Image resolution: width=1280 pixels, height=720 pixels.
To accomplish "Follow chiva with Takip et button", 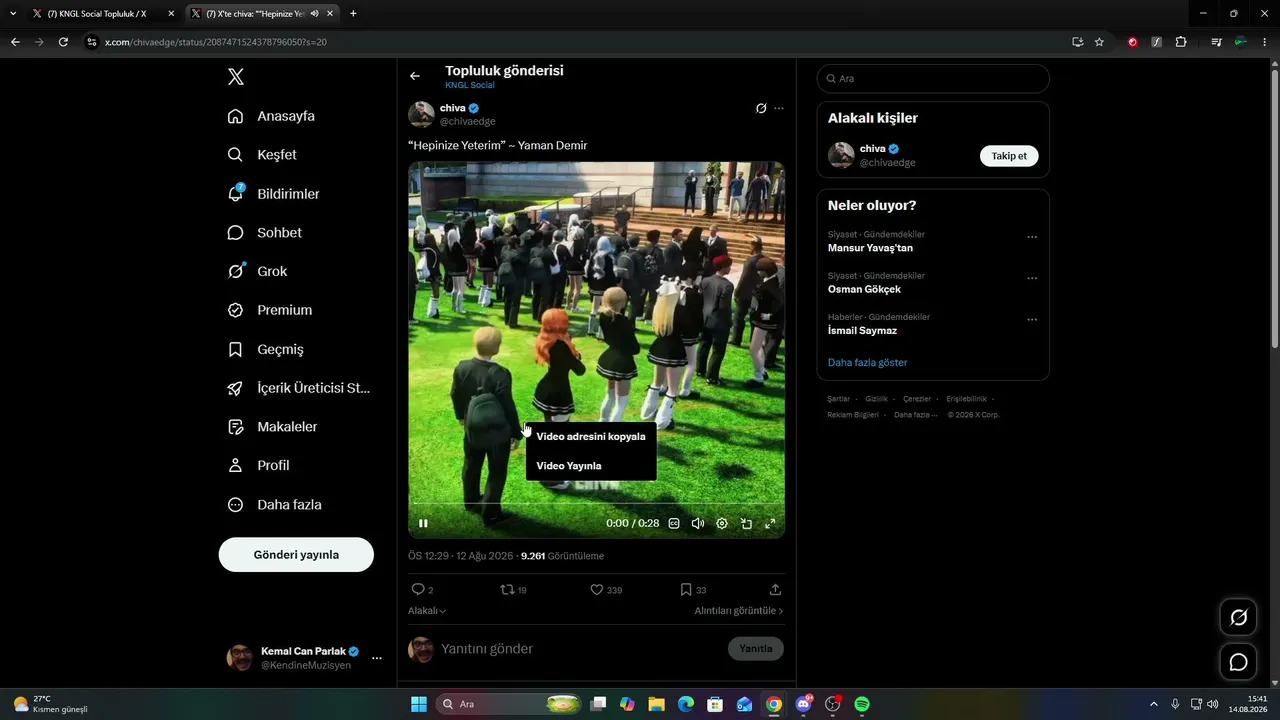I will 1009,156.
